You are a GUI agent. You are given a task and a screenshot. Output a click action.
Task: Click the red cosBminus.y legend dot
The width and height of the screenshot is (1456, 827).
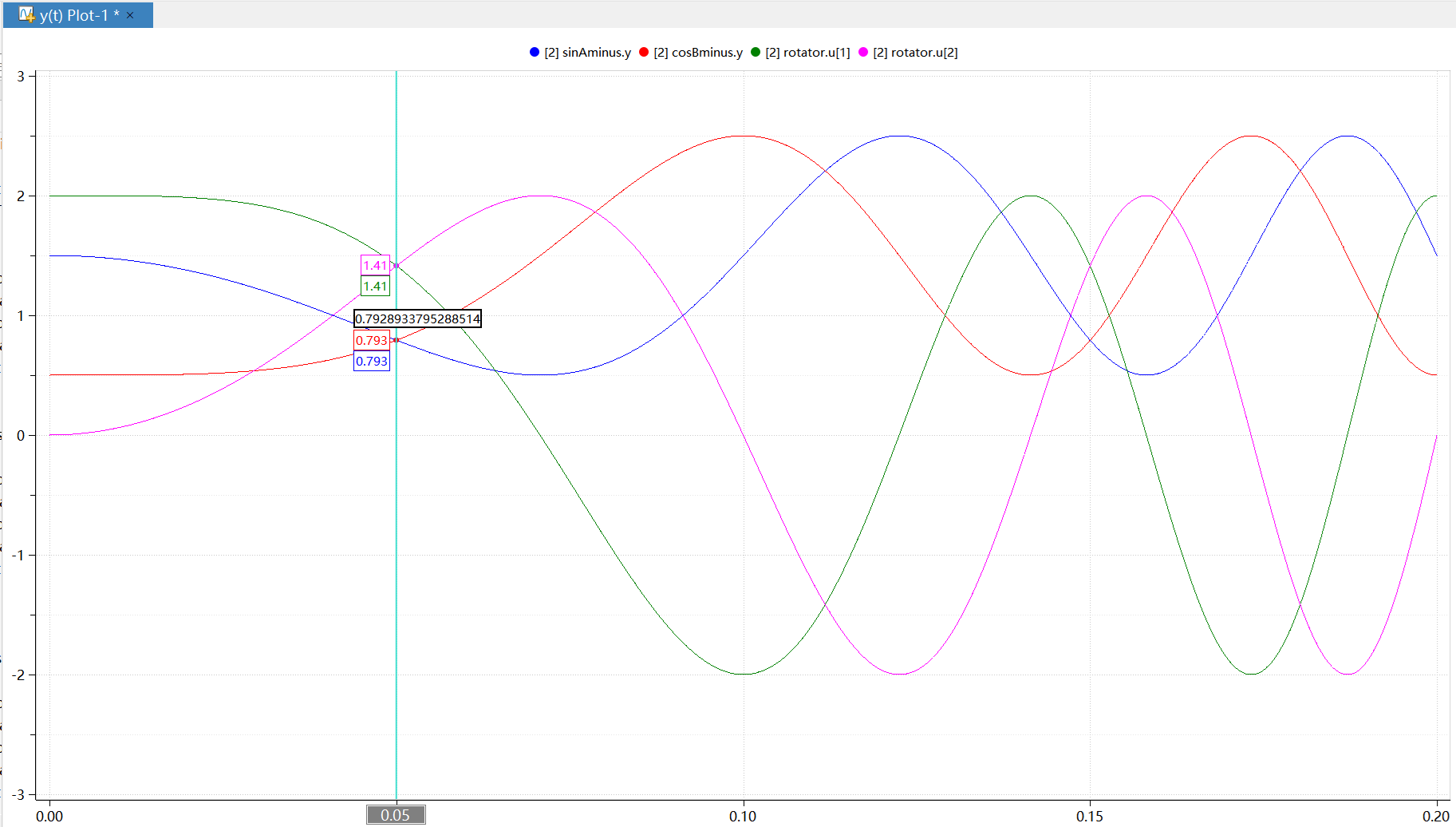click(644, 52)
